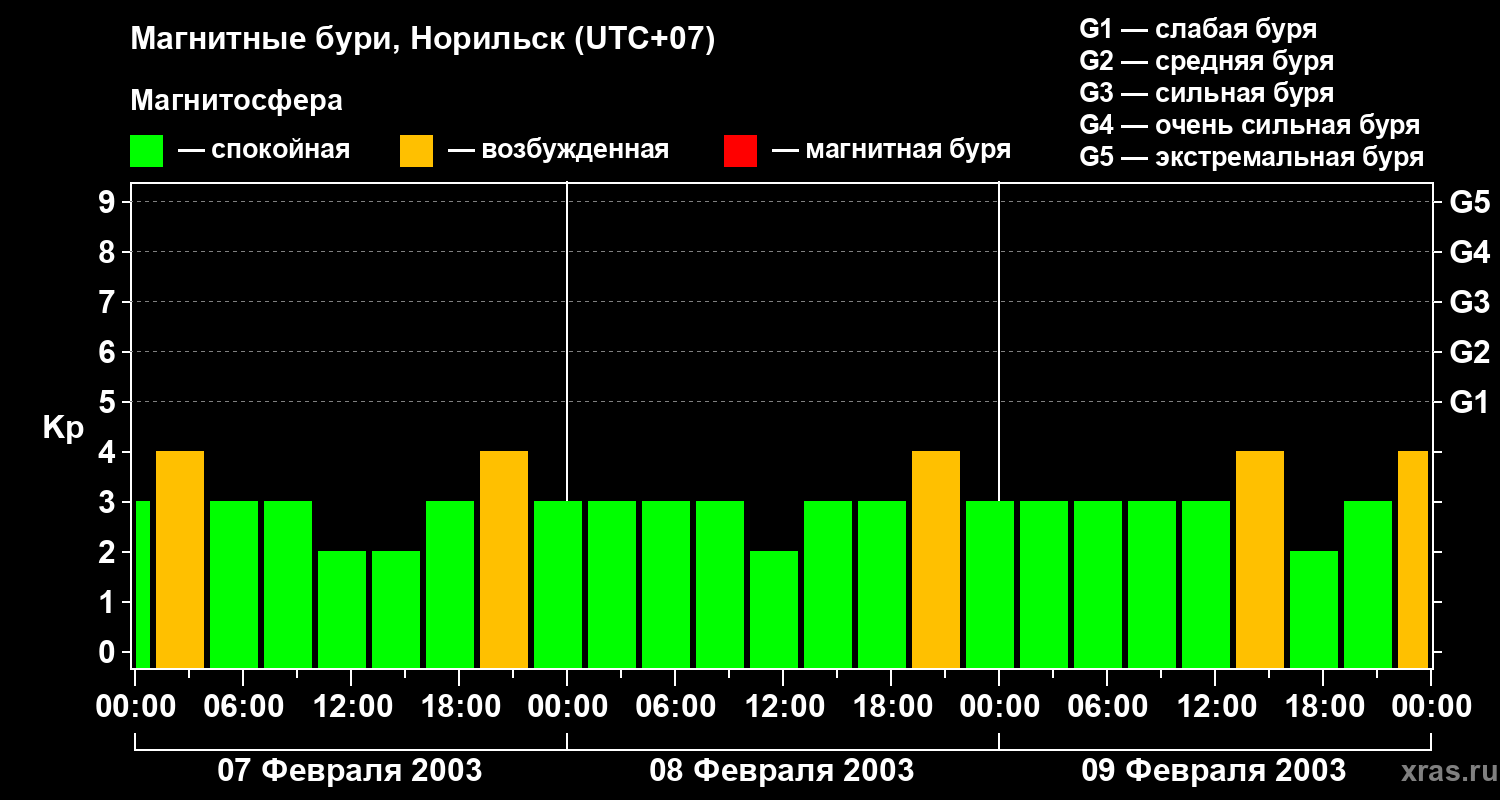Click the Kp 2 bar on 08 Февраля
Screen dimensions: 1500x800
[x=774, y=610]
